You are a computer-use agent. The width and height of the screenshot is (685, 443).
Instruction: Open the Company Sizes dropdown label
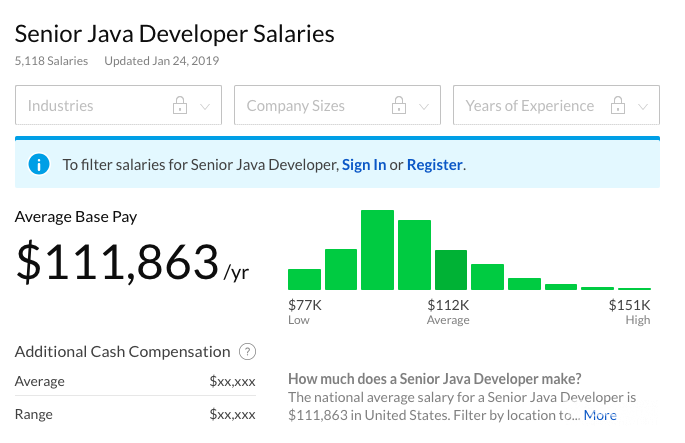(295, 106)
